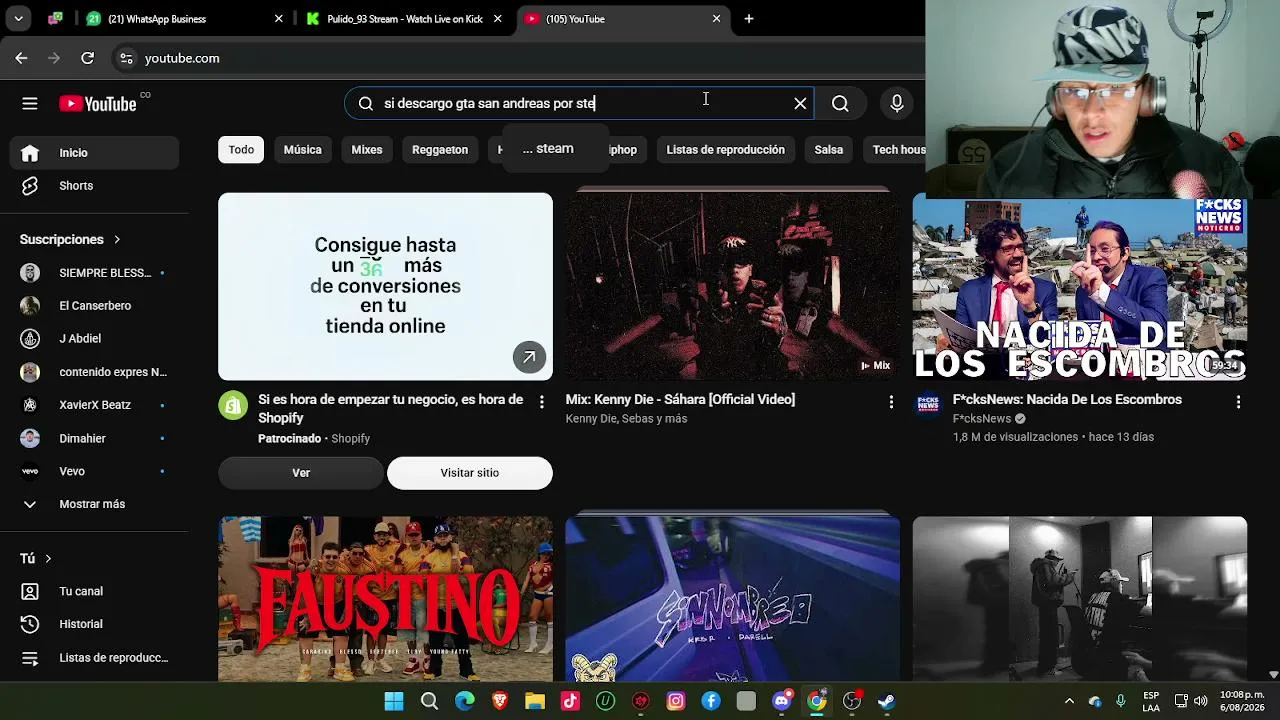This screenshot has width=1280, height=720.
Task: Open El Canserbero channel
Action: click(x=94, y=306)
